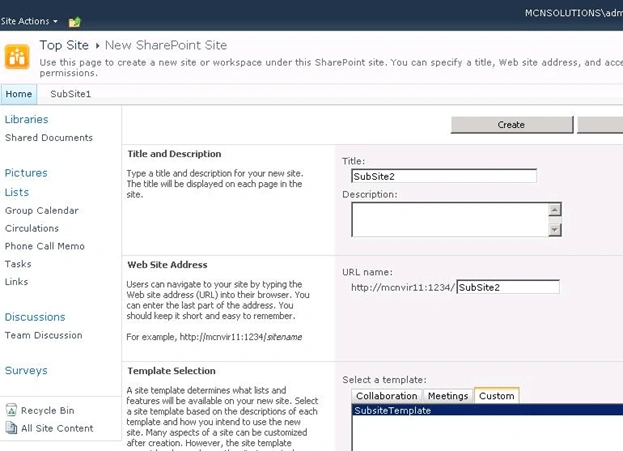Switch to the Custom template tab
This screenshot has height=451, width=623.
coord(497,396)
